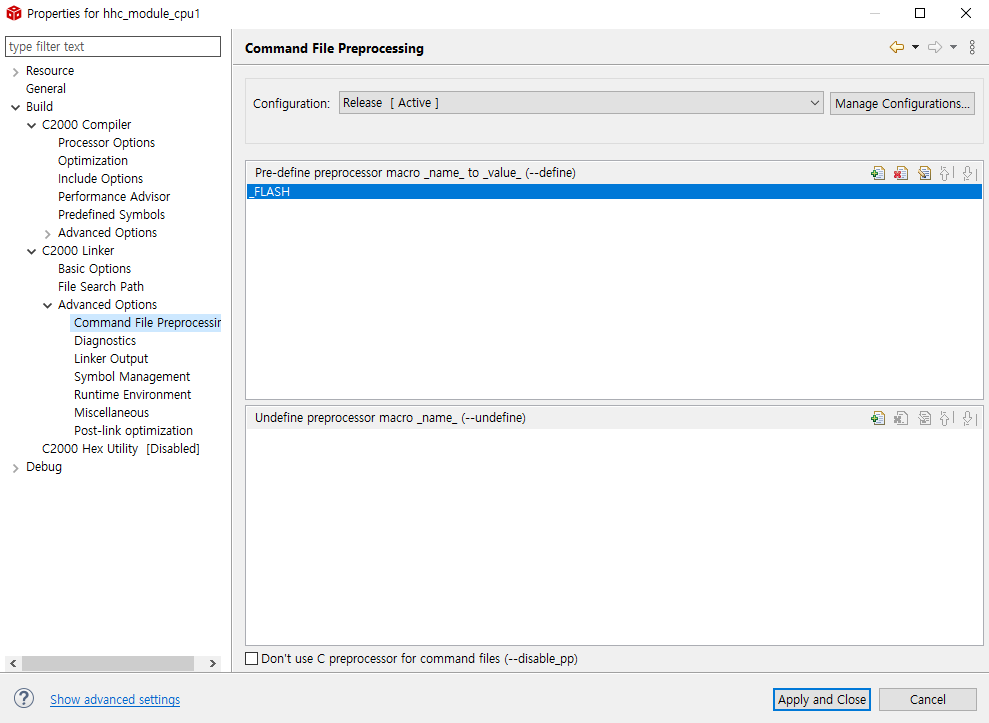Select General in the tree

[45, 89]
